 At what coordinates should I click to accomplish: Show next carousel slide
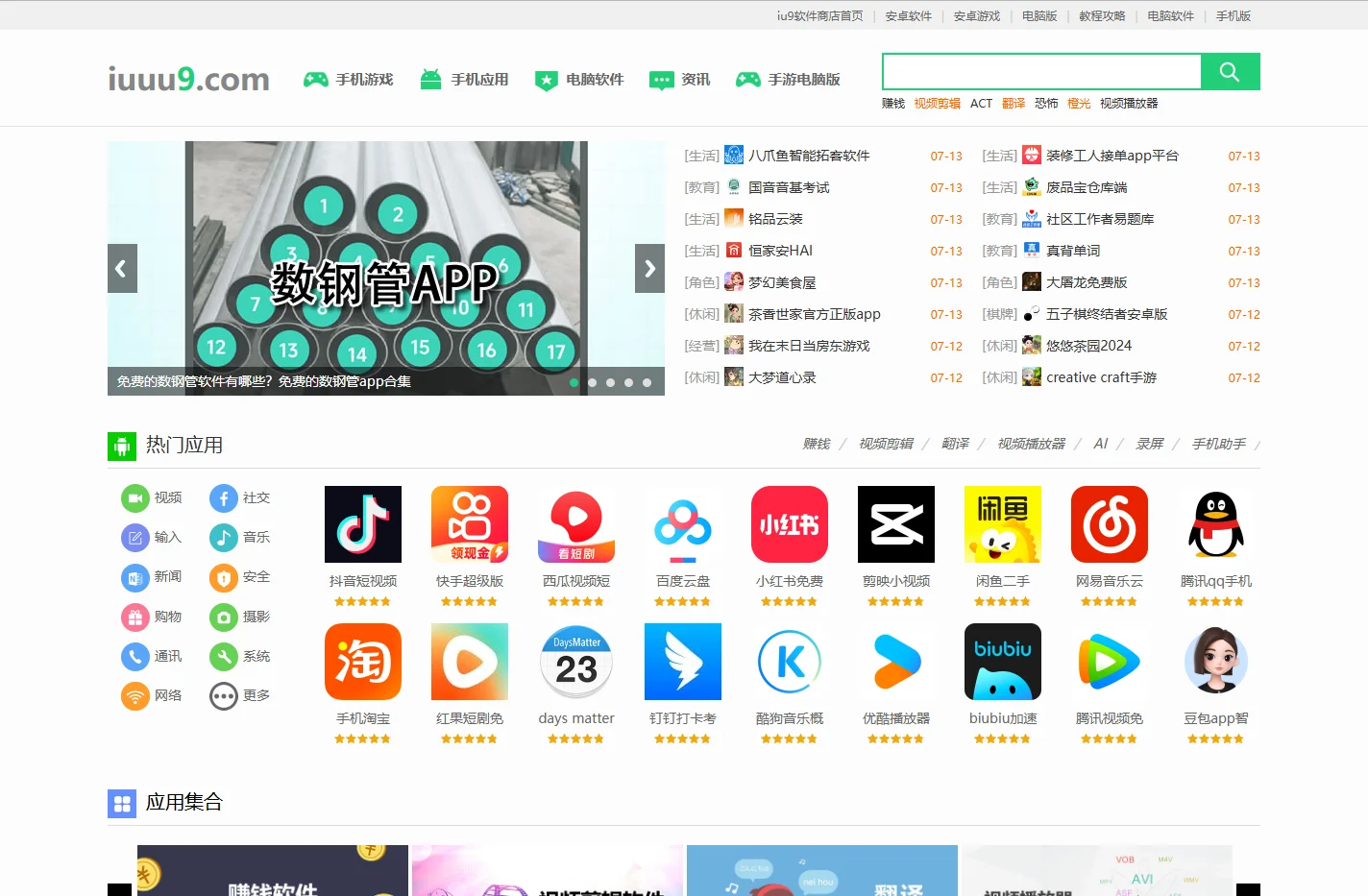pos(649,269)
